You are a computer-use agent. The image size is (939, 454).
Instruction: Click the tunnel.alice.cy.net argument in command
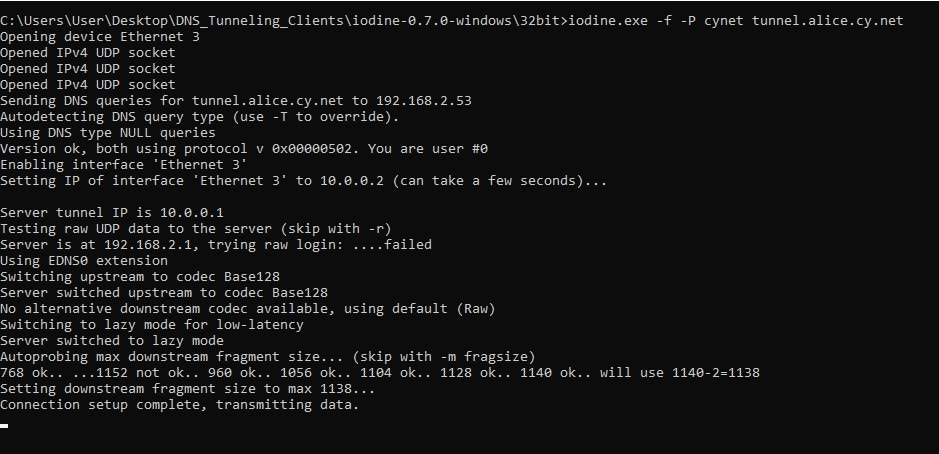coord(828,21)
